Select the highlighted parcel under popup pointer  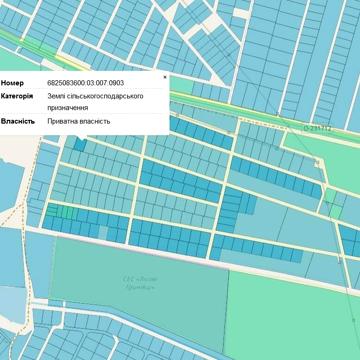(80, 145)
